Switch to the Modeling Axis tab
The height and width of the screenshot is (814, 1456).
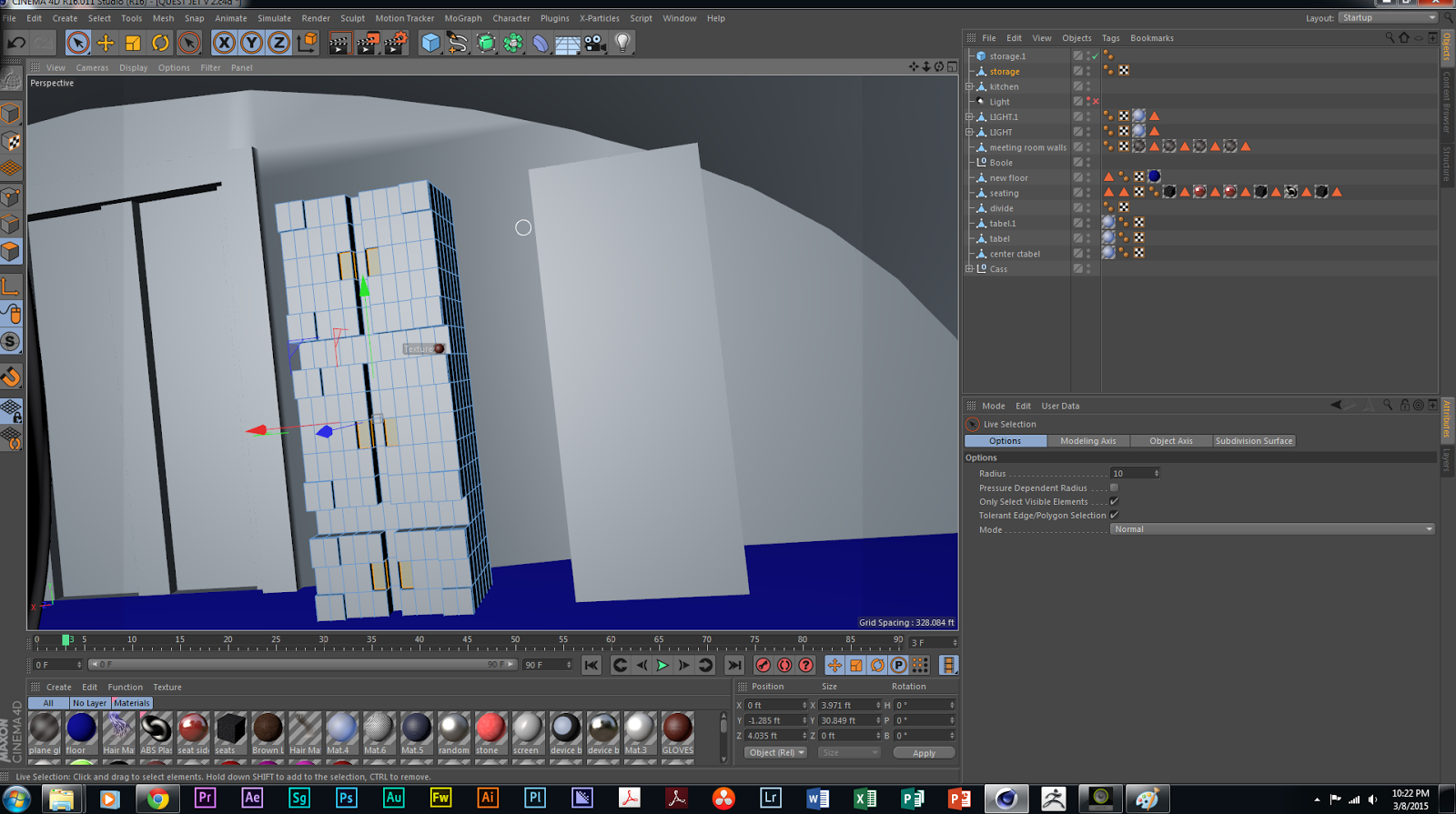1087,441
